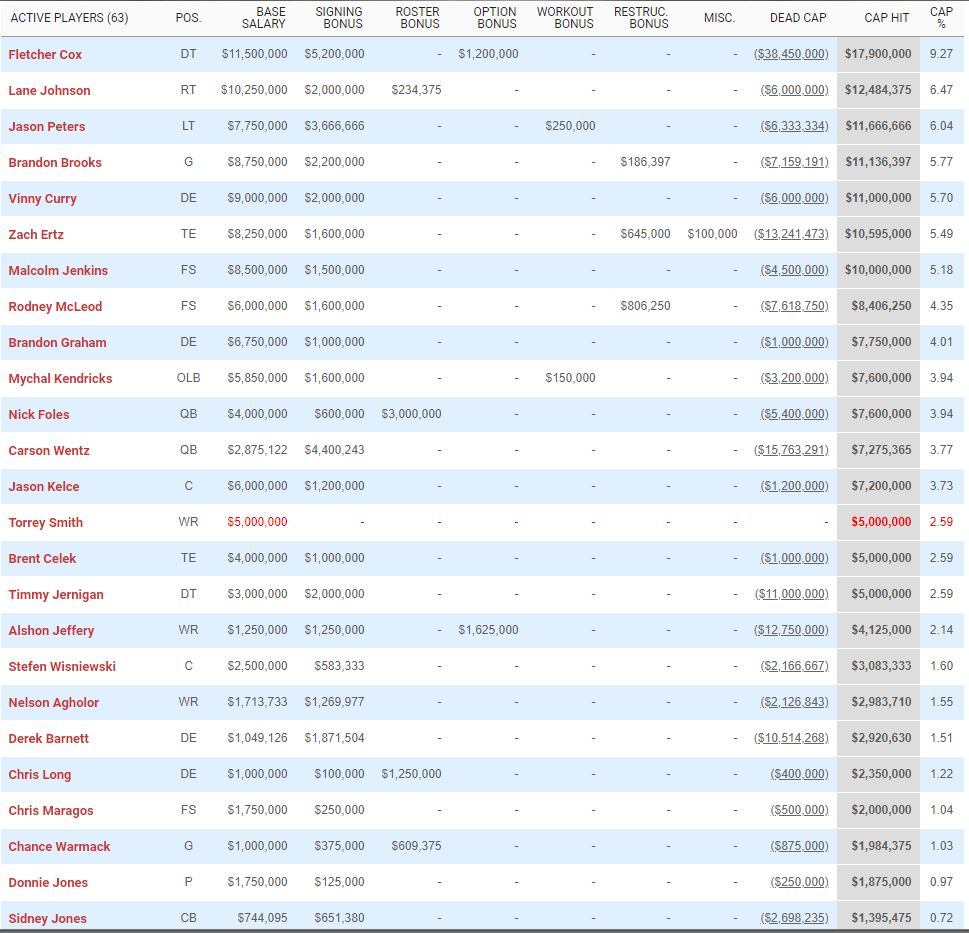Click Jason Peters name link
The width and height of the screenshot is (969, 933).
click(47, 126)
